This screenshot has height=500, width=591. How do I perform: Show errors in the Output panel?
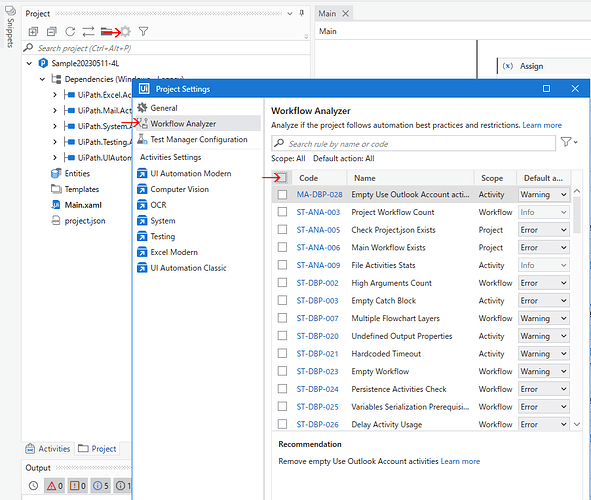pos(55,486)
